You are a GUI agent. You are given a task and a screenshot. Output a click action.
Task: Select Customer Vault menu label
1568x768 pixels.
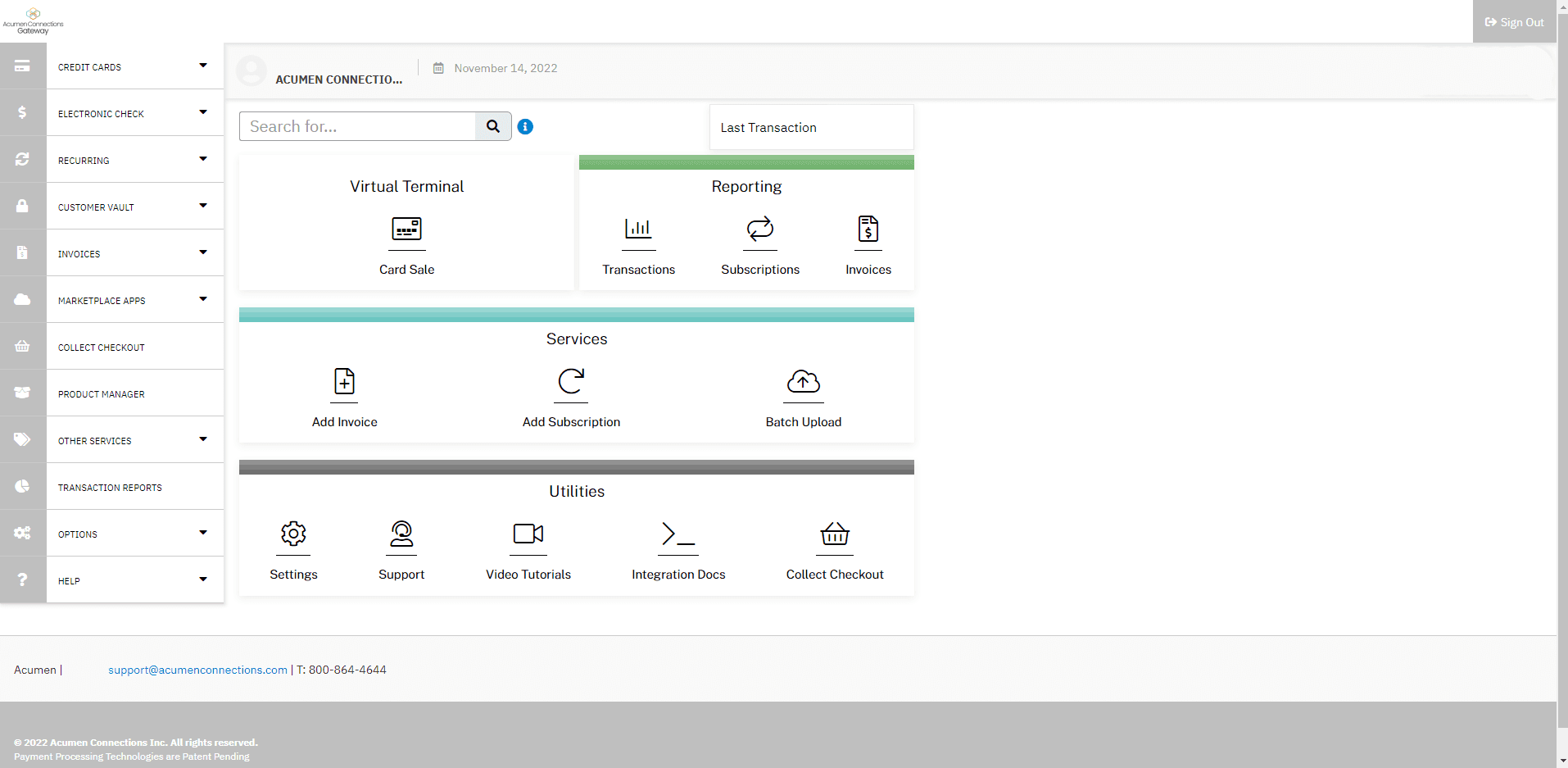tap(96, 207)
